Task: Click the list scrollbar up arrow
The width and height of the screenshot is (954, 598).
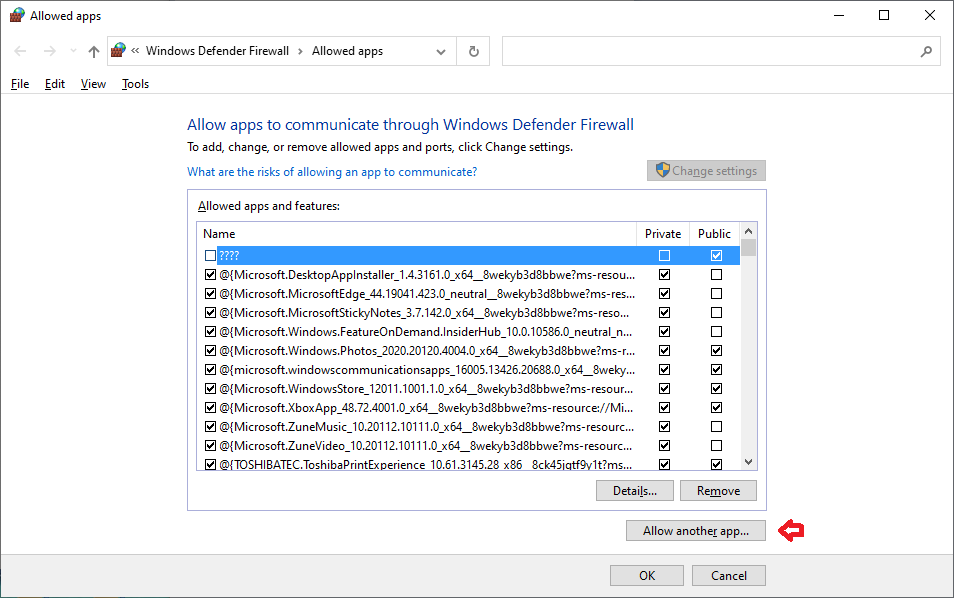Action: [748, 231]
